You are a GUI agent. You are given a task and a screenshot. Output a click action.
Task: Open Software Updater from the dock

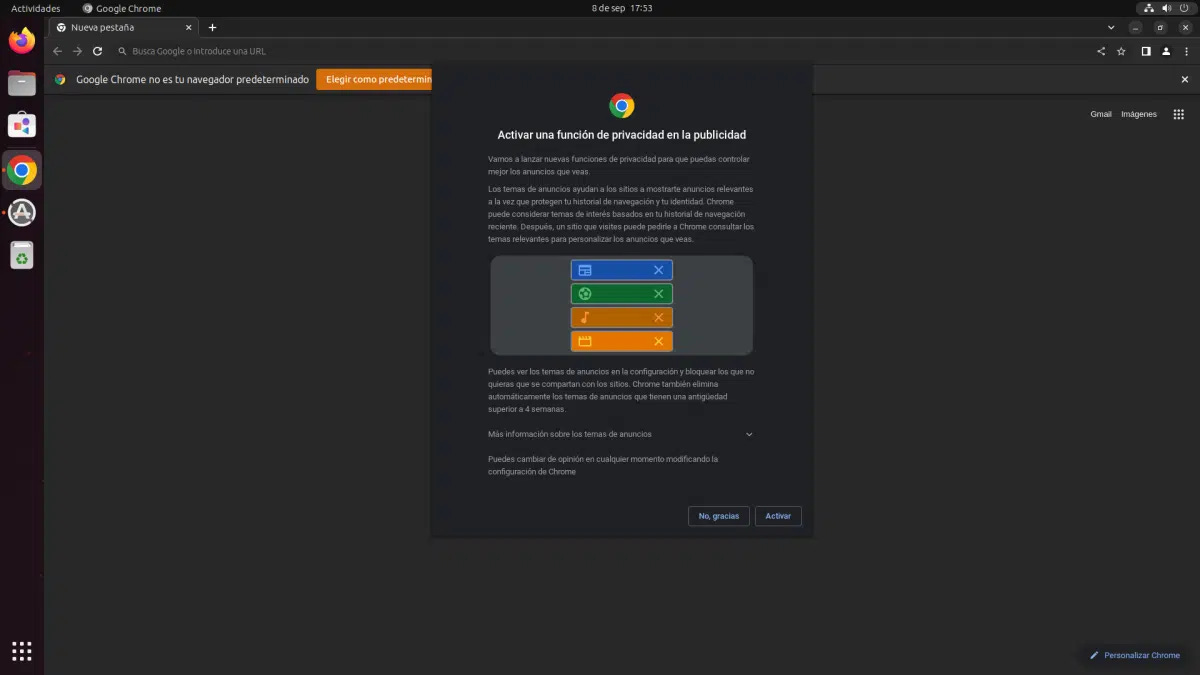point(22,212)
